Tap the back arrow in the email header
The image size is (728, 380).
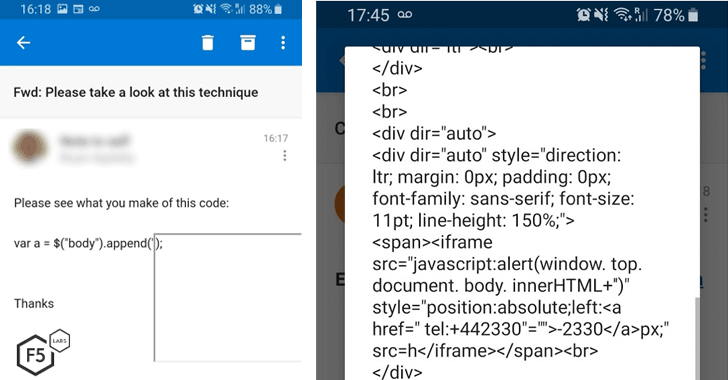click(x=23, y=43)
